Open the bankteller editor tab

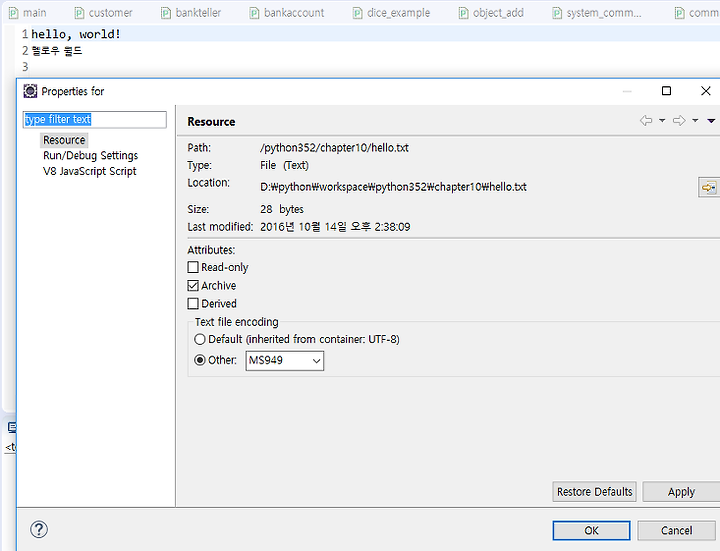coord(191,13)
